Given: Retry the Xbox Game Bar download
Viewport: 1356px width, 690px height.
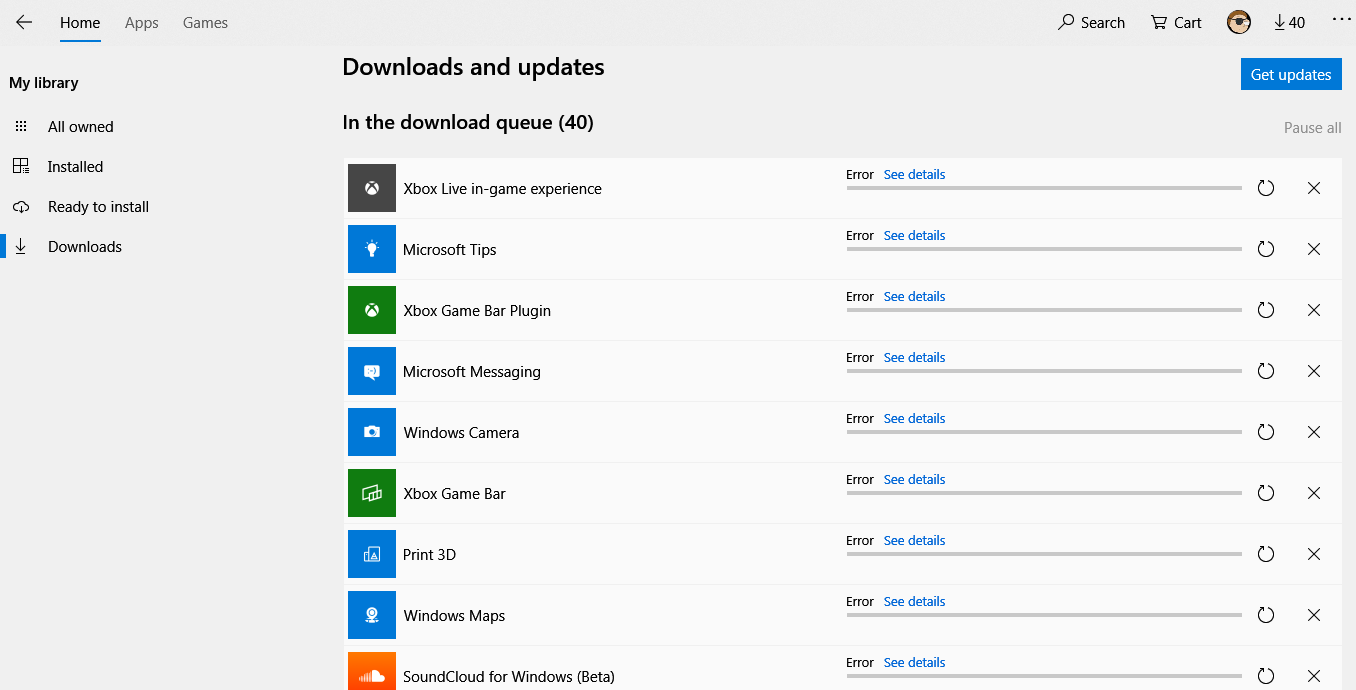Looking at the screenshot, I should 1266,493.
